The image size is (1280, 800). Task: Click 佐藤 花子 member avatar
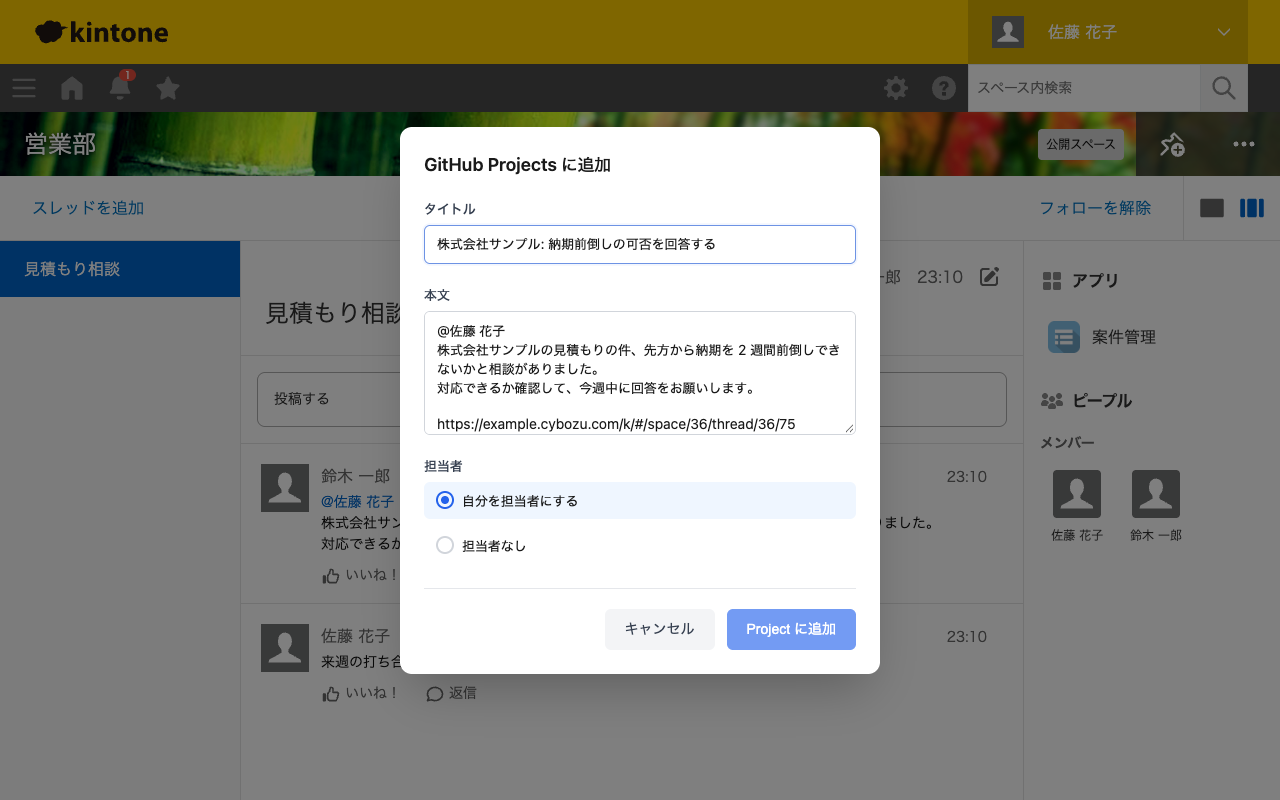click(1077, 494)
